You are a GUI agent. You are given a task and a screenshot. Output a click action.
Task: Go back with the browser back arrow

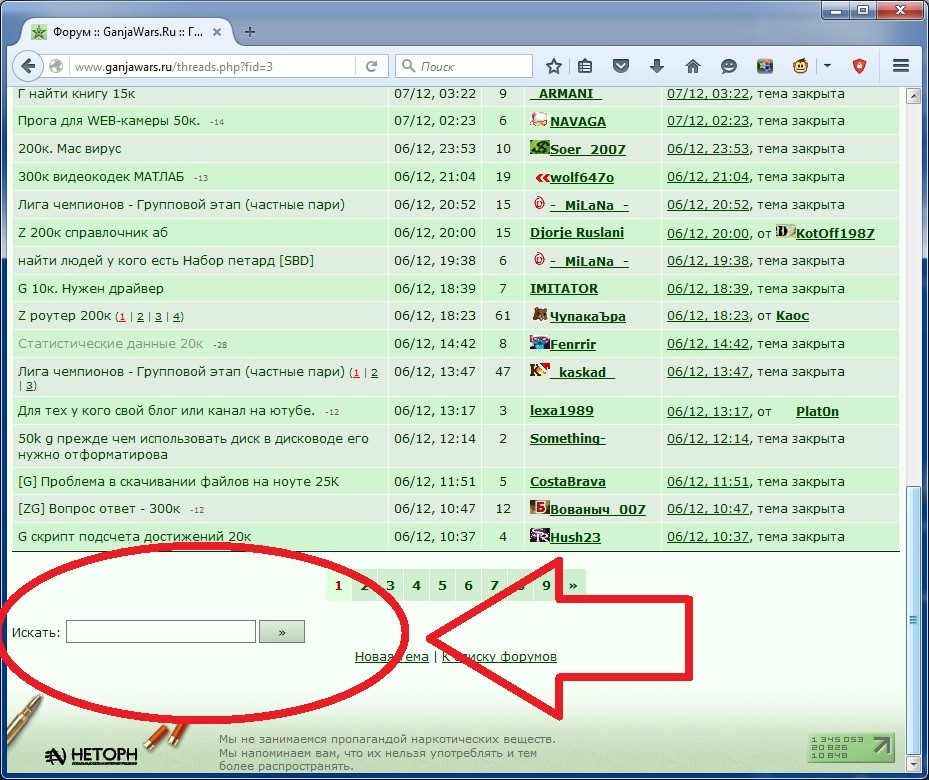click(28, 66)
